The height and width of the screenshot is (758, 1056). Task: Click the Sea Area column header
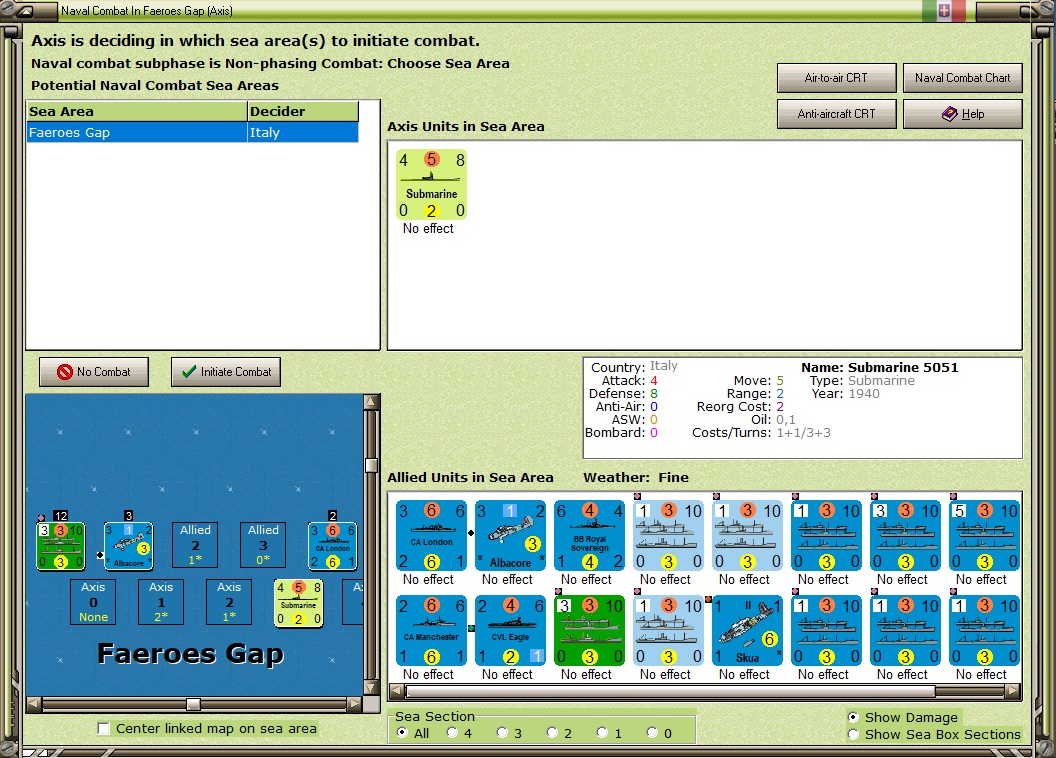[x=137, y=111]
